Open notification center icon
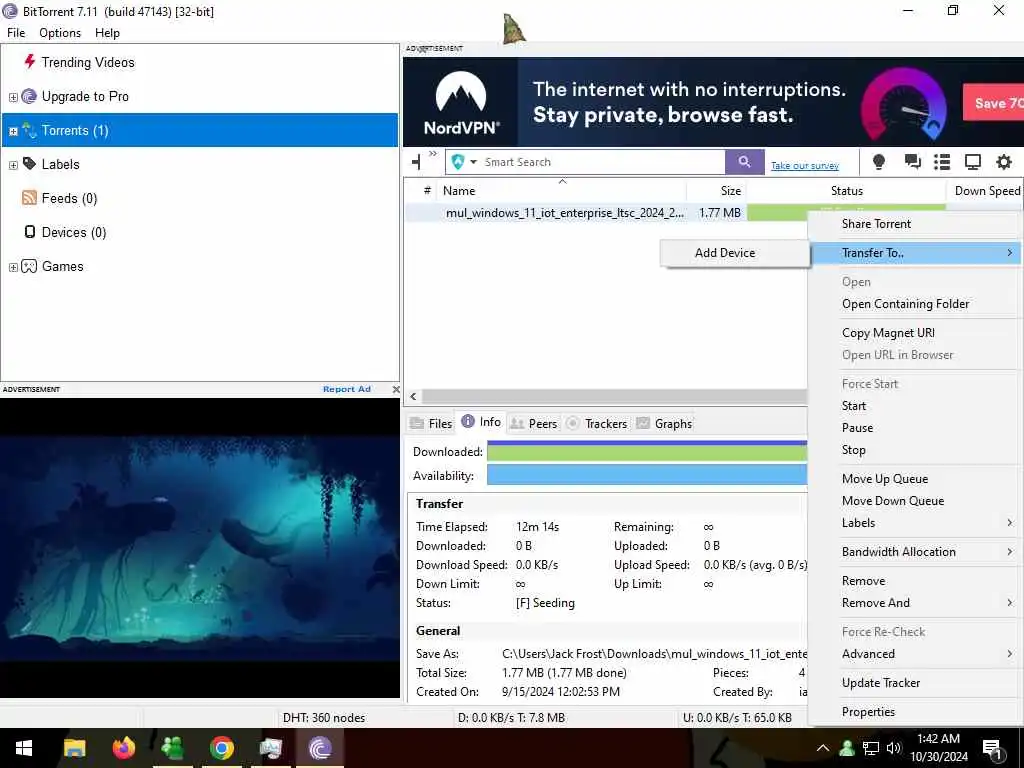 993,749
